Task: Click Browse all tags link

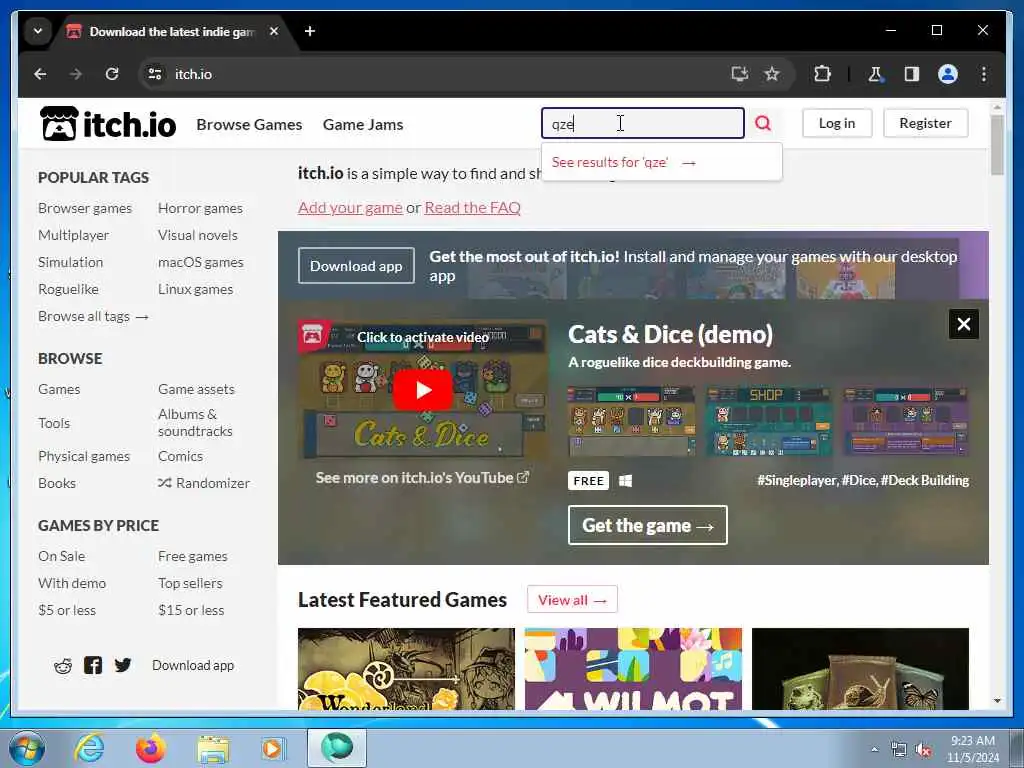Action: [93, 316]
